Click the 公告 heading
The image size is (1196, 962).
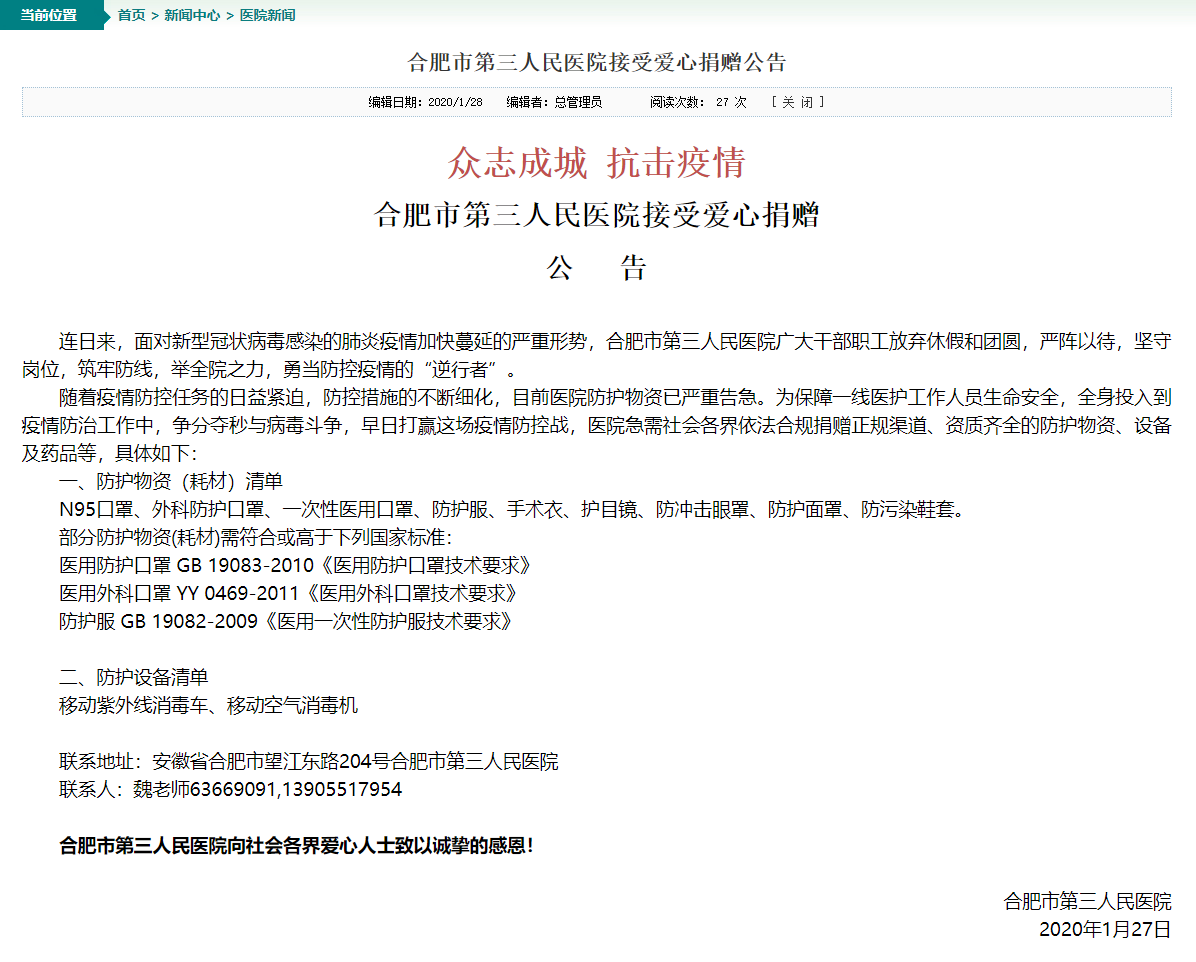click(597, 268)
